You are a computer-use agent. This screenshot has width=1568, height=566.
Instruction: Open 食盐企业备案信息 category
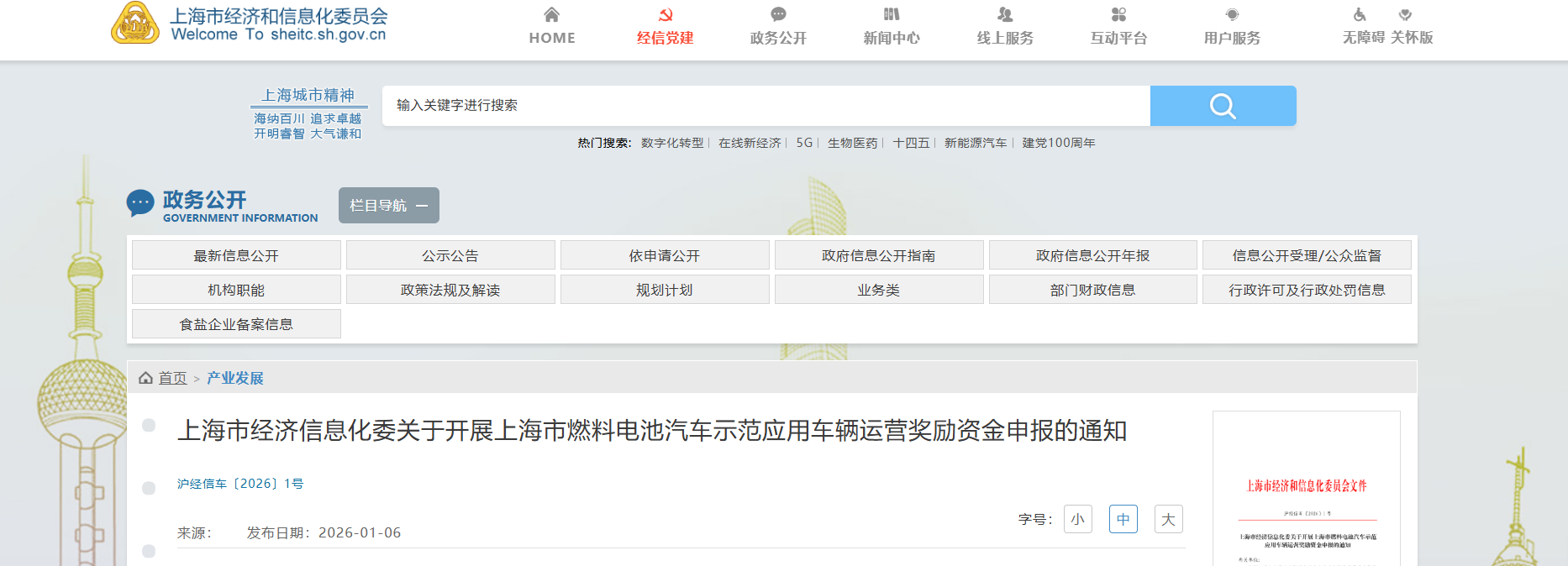(236, 324)
